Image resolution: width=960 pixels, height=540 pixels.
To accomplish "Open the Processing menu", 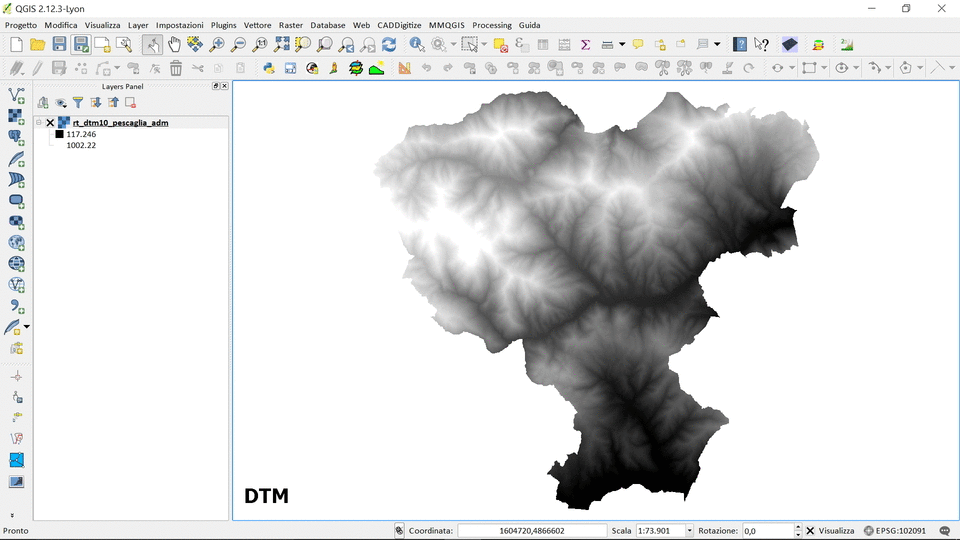I will coord(491,25).
